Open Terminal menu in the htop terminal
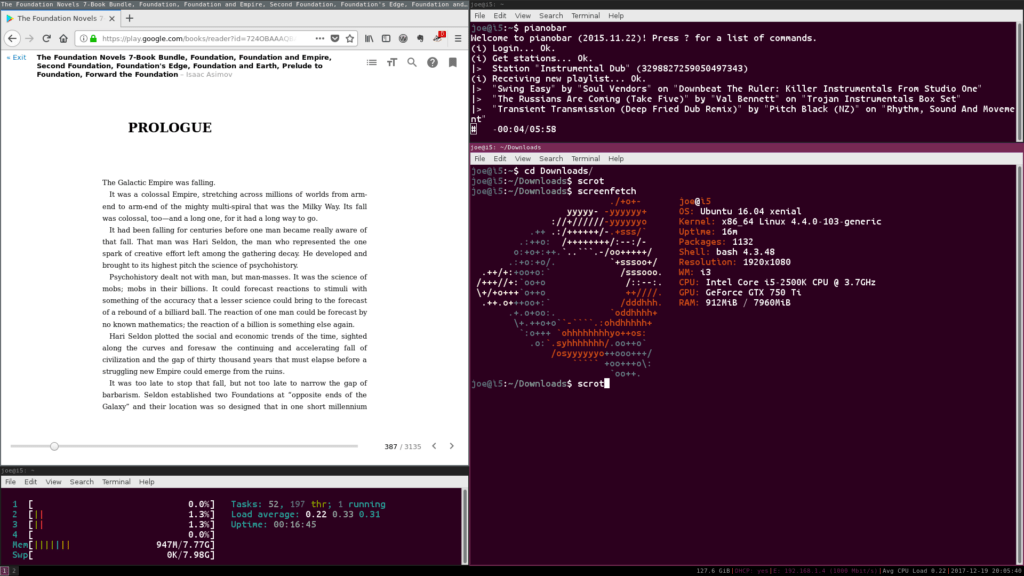 pos(116,482)
